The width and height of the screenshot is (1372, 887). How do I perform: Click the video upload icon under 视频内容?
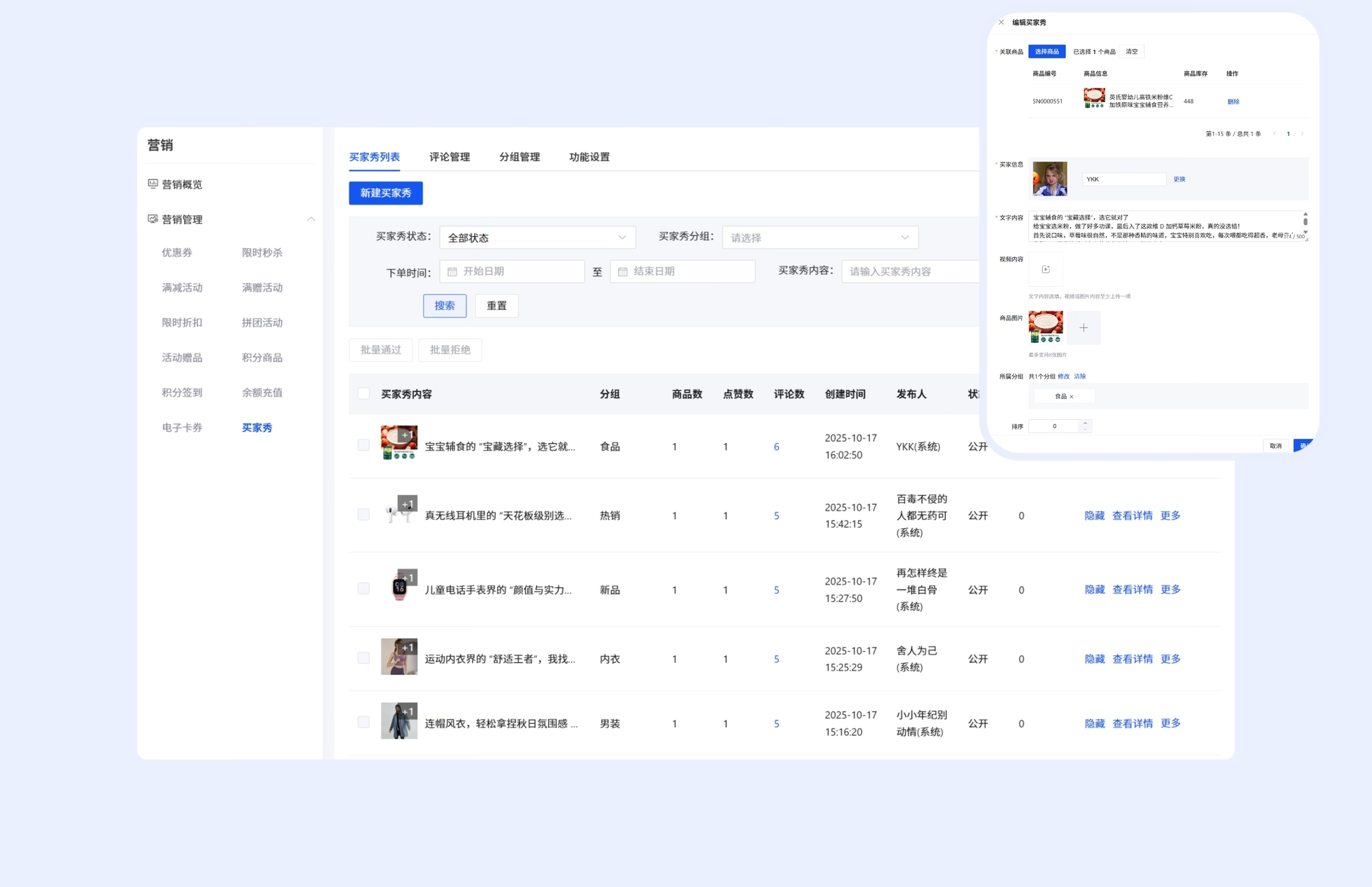click(1045, 270)
